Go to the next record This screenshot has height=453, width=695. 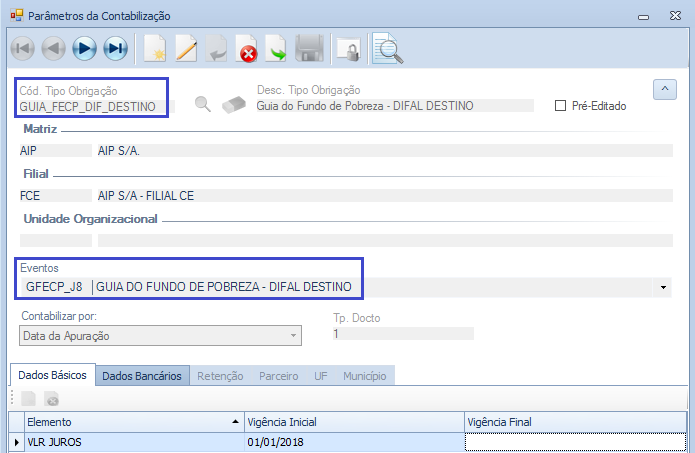click(84, 48)
